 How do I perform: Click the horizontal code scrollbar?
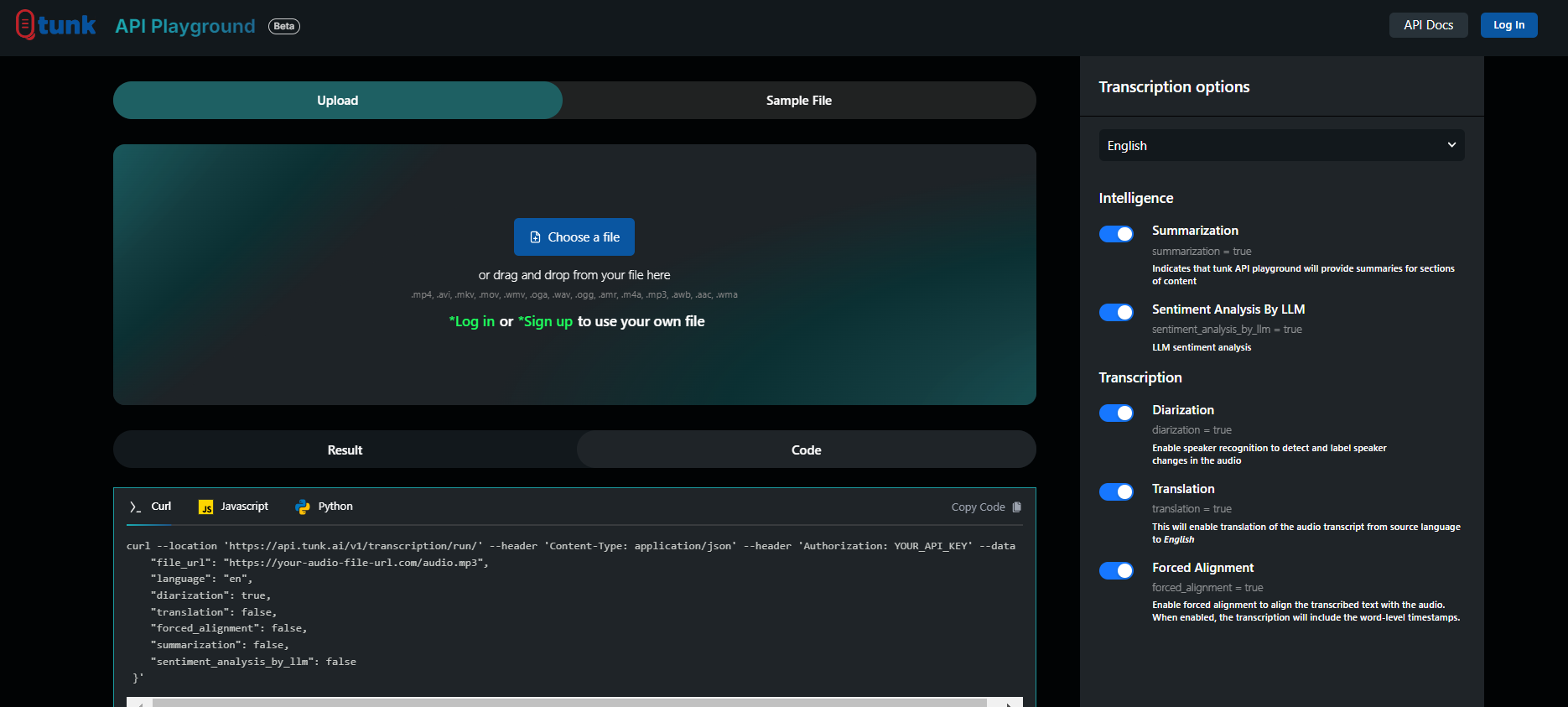[x=570, y=702]
